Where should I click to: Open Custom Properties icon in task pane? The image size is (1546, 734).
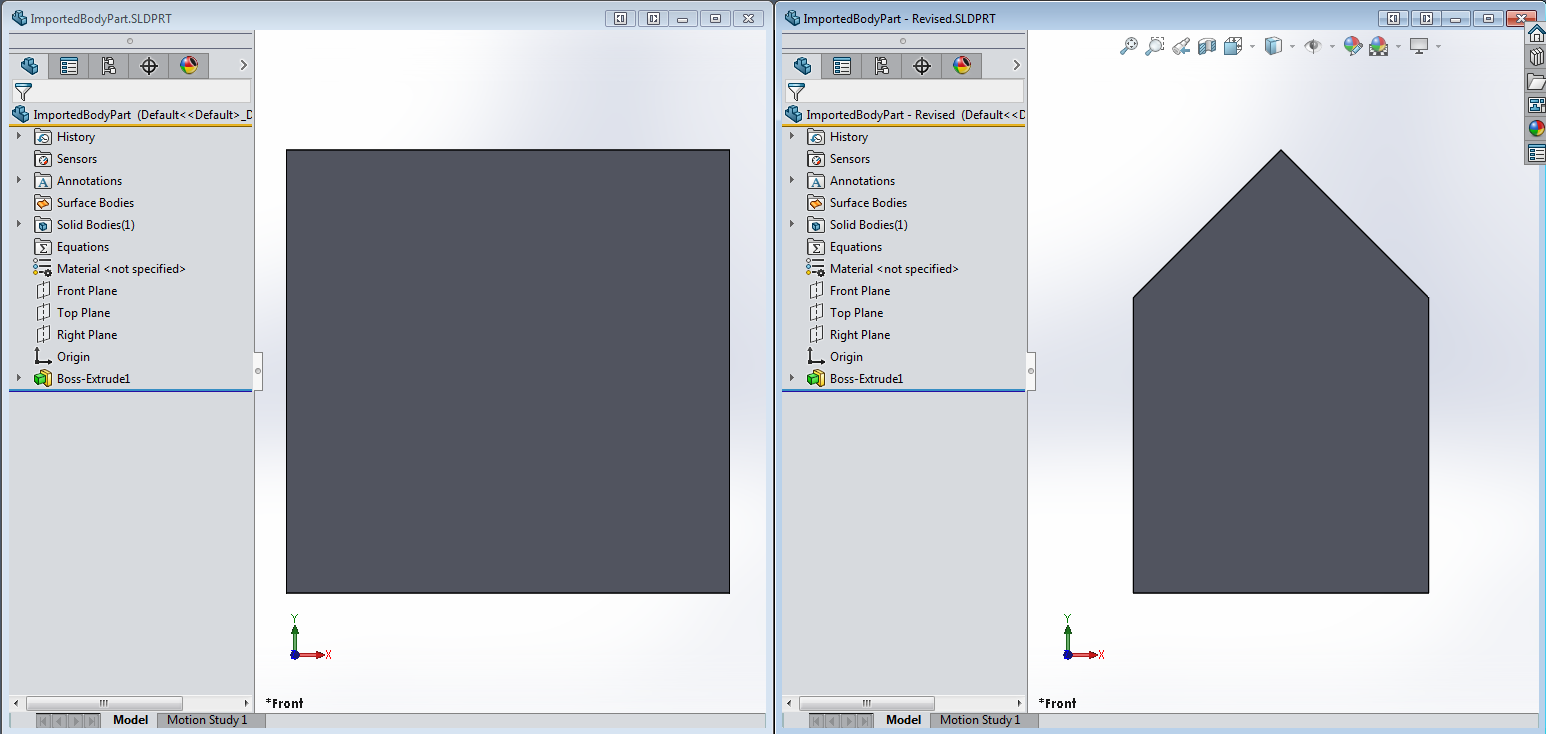point(1537,153)
